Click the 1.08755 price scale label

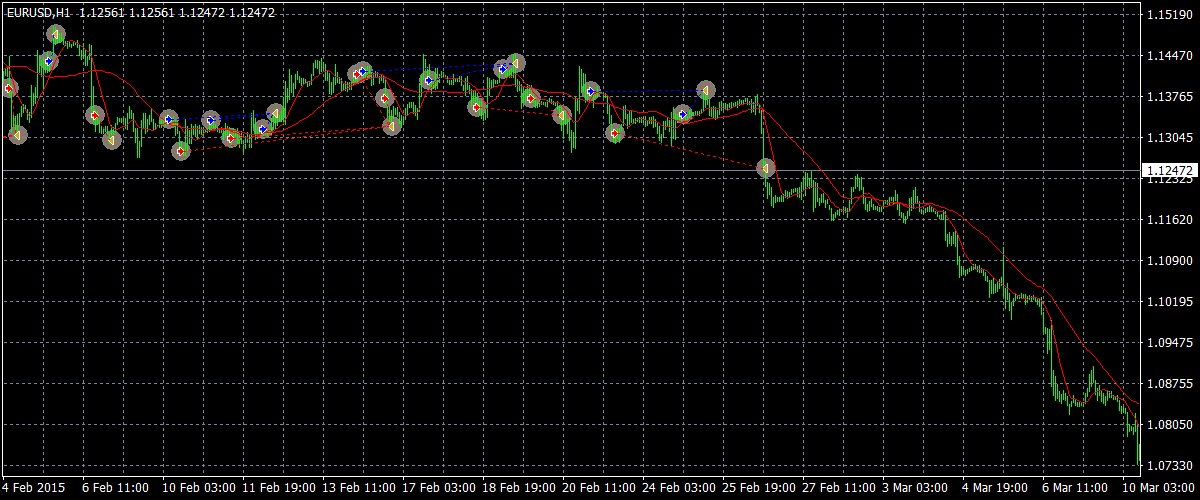click(x=1170, y=383)
